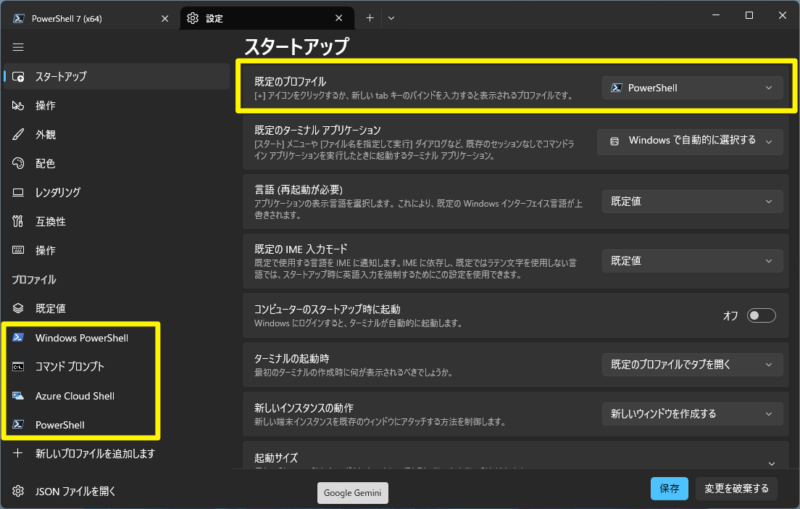Click the コマンド プロンプト profile icon
Viewport: 800px width, 509px height.
[18, 367]
